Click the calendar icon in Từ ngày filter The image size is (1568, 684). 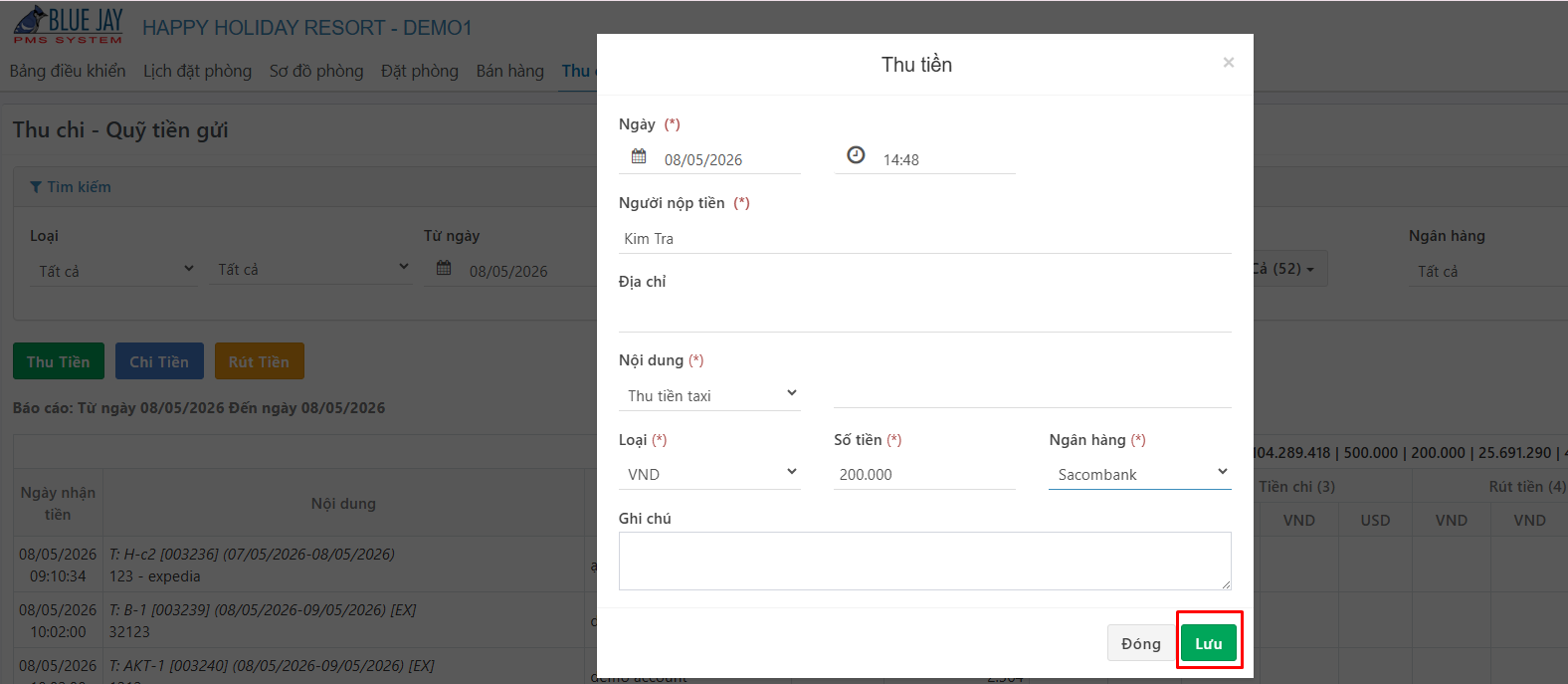[x=444, y=268]
